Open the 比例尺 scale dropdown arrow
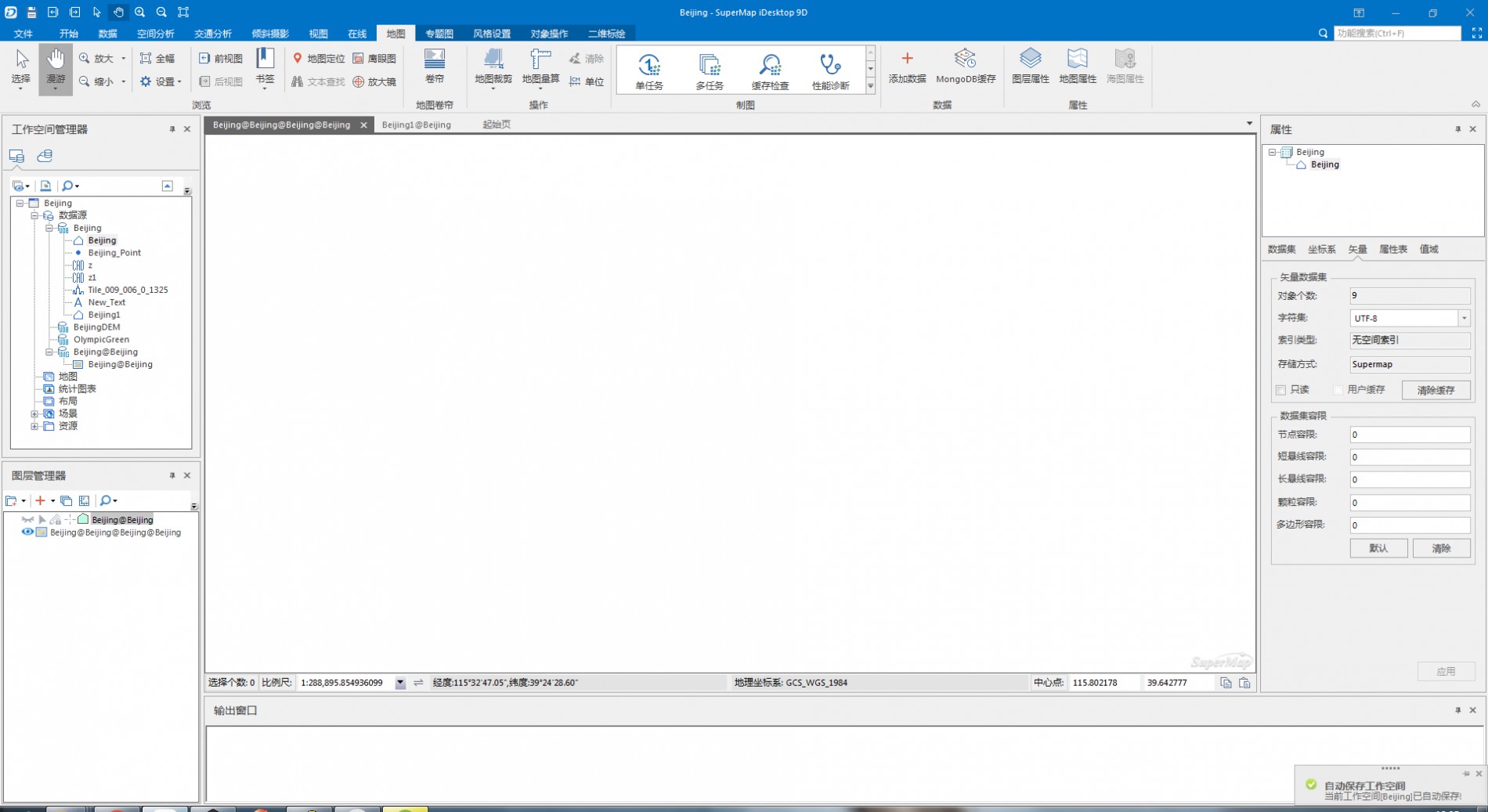 click(x=400, y=683)
